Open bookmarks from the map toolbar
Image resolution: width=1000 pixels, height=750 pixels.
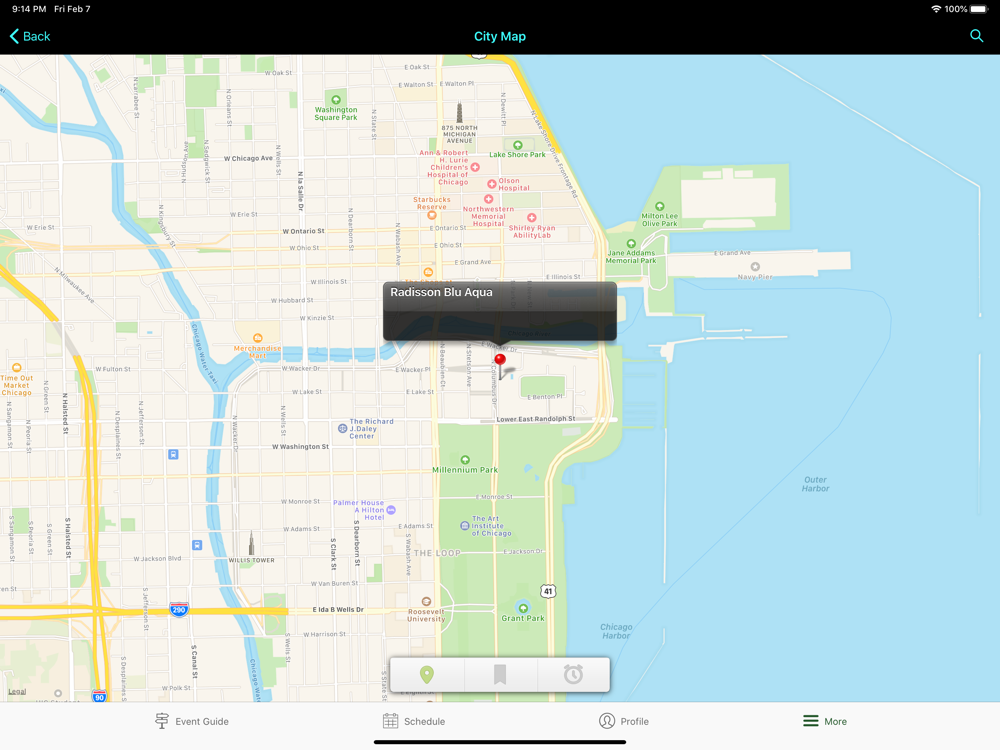click(500, 674)
